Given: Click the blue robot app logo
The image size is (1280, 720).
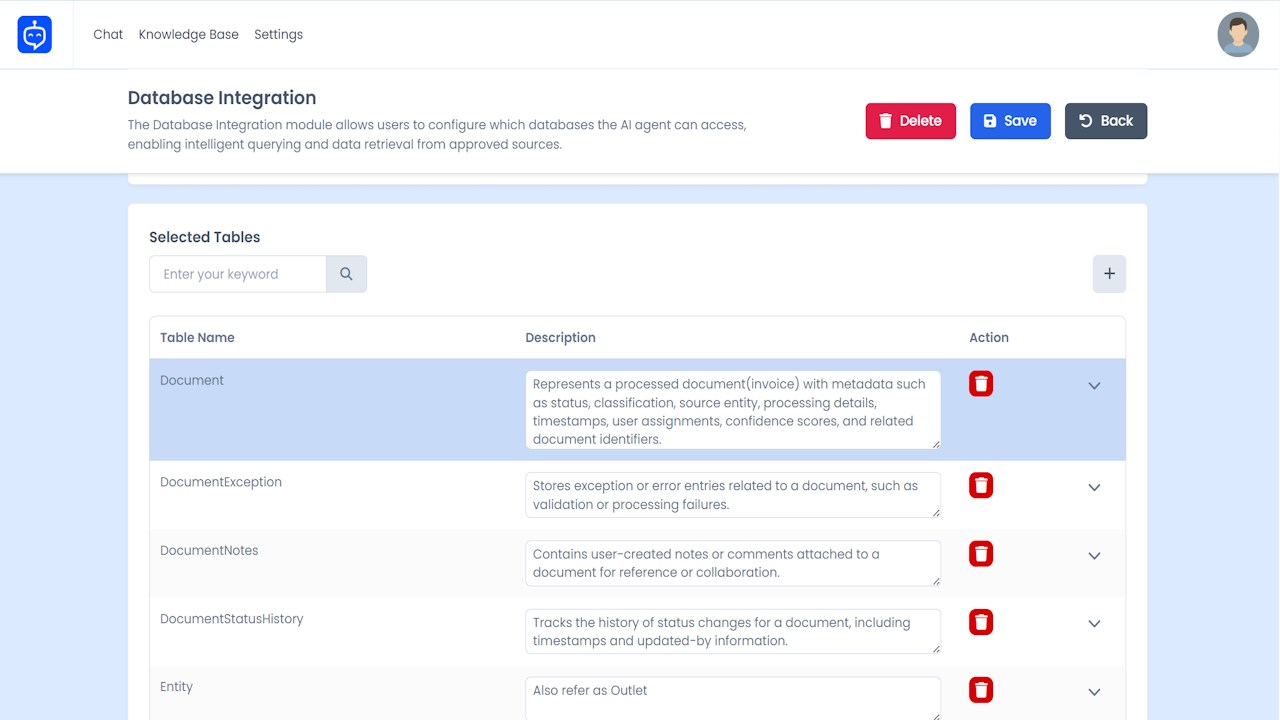Looking at the screenshot, I should pyautogui.click(x=35, y=35).
